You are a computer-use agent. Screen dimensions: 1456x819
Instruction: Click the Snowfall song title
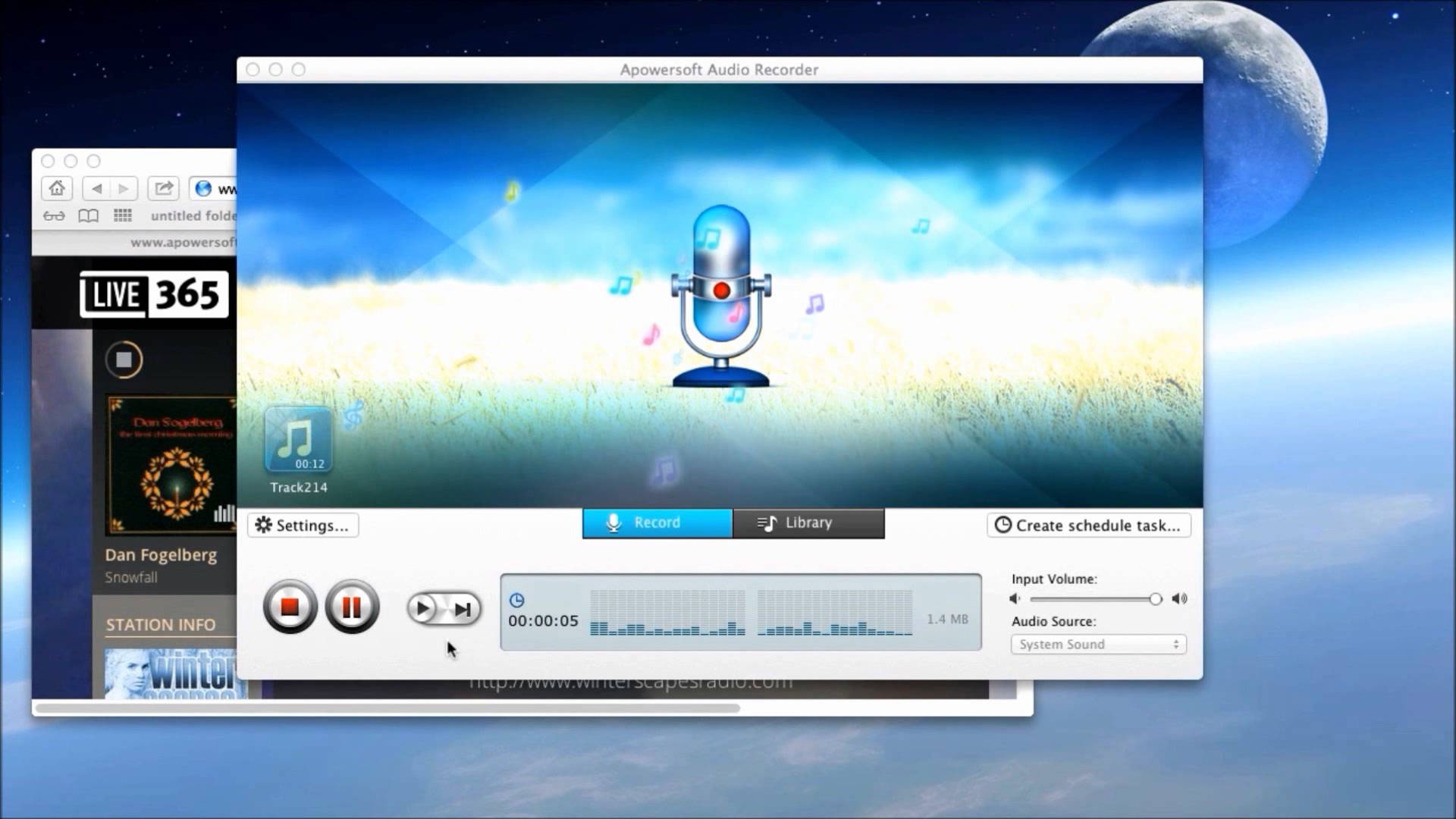tap(131, 578)
